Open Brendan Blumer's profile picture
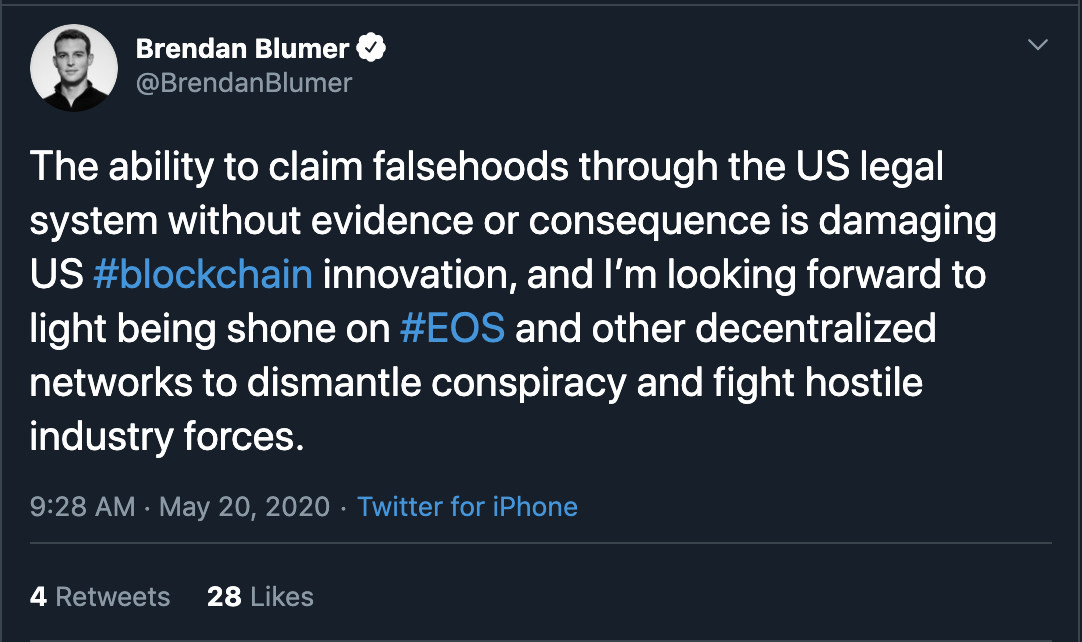This screenshot has width=1082, height=642. 69,68
